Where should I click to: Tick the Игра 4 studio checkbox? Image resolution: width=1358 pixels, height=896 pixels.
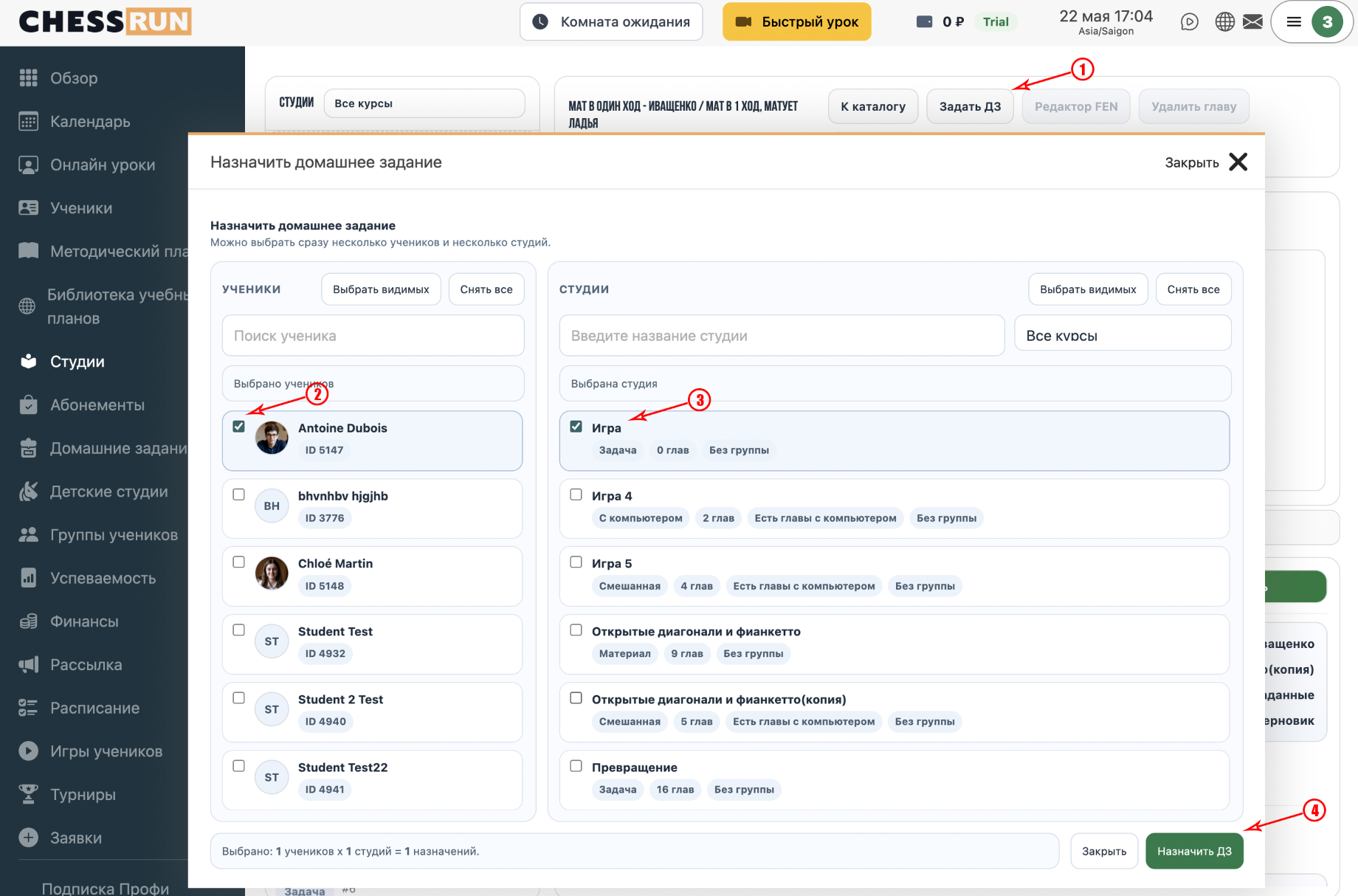click(x=576, y=494)
